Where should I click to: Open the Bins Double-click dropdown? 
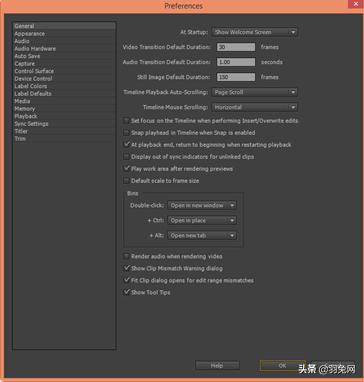[202, 205]
